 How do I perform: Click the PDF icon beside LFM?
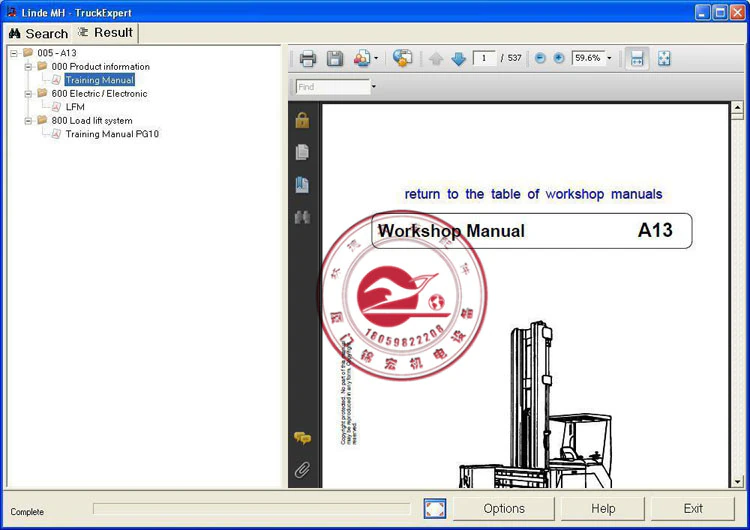(56, 107)
